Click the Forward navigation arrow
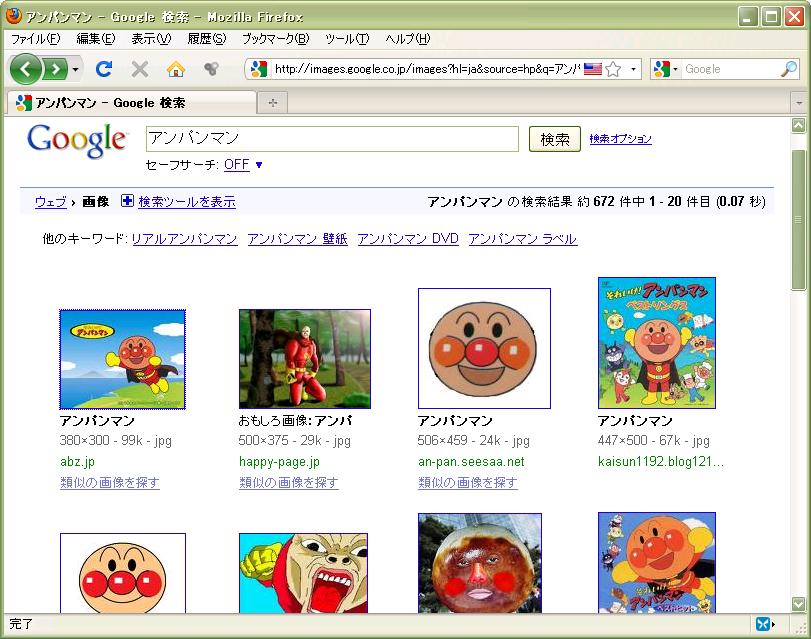The height and width of the screenshot is (639, 811). (55, 69)
